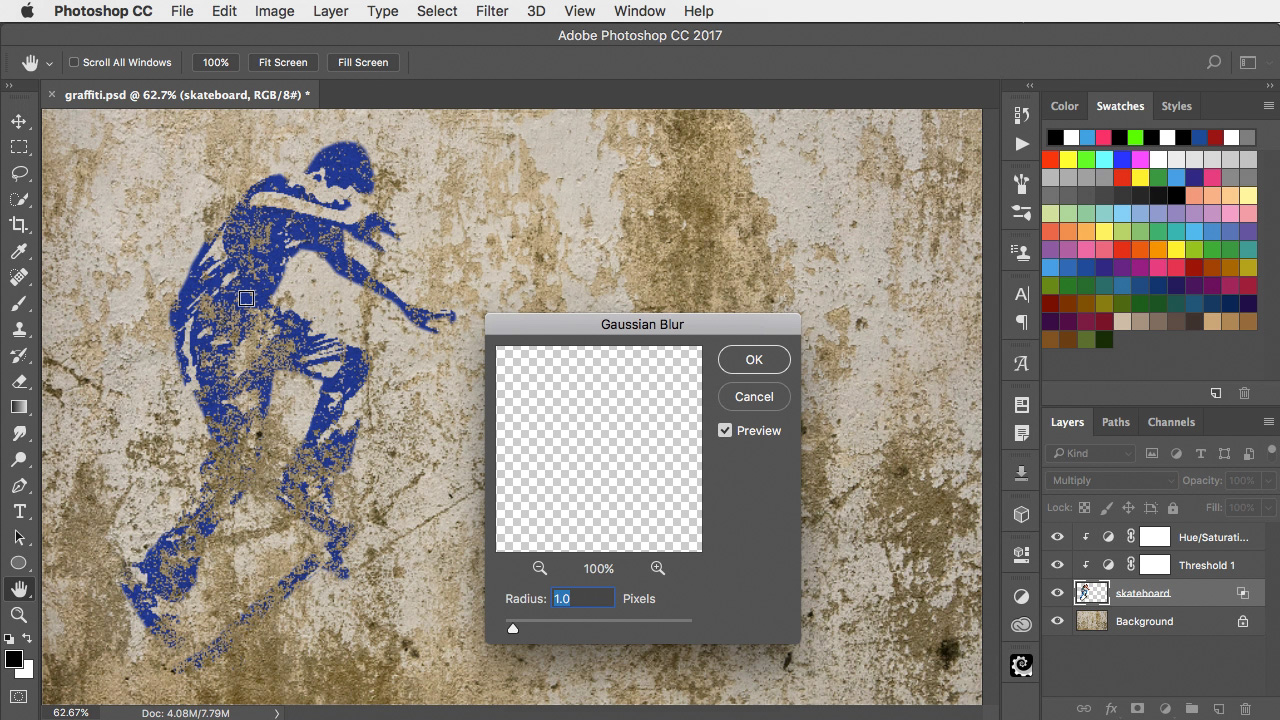This screenshot has width=1280, height=720.
Task: Select the Type tool
Action: click(x=20, y=511)
